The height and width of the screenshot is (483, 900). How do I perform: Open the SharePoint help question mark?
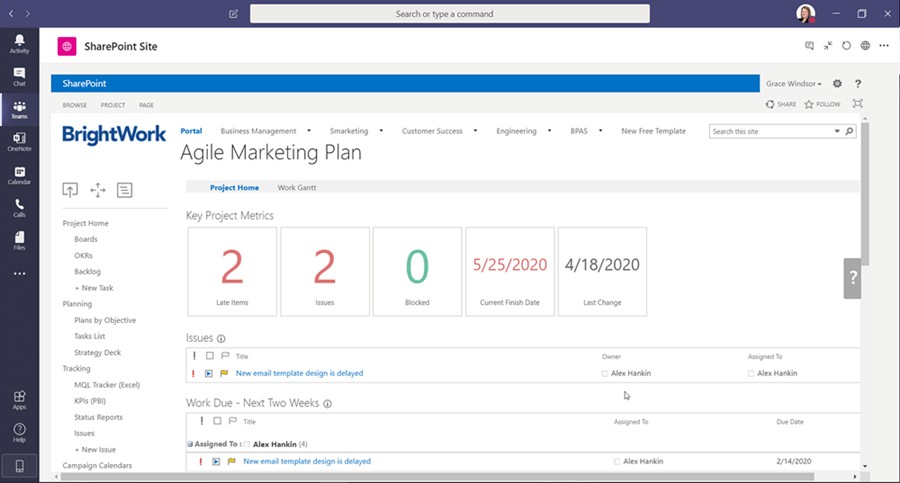point(858,84)
